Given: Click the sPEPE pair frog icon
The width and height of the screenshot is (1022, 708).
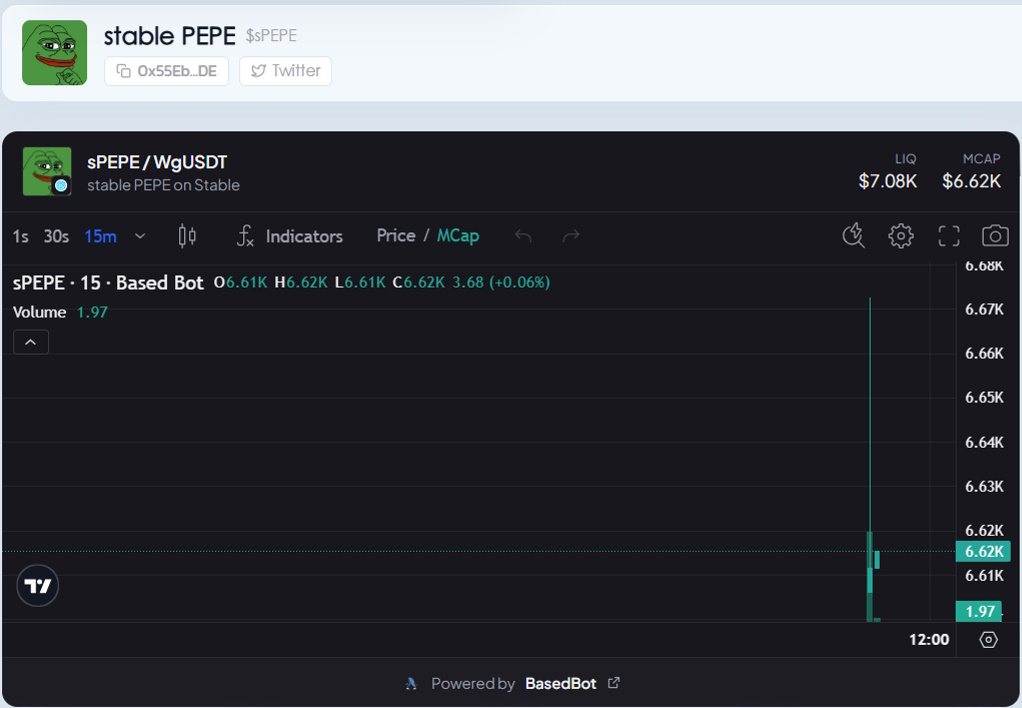Looking at the screenshot, I should click(x=47, y=171).
